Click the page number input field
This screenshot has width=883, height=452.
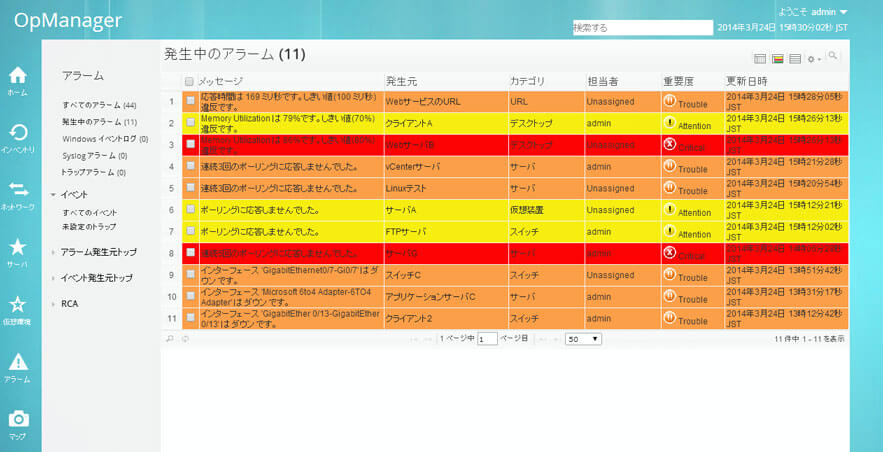(487, 339)
